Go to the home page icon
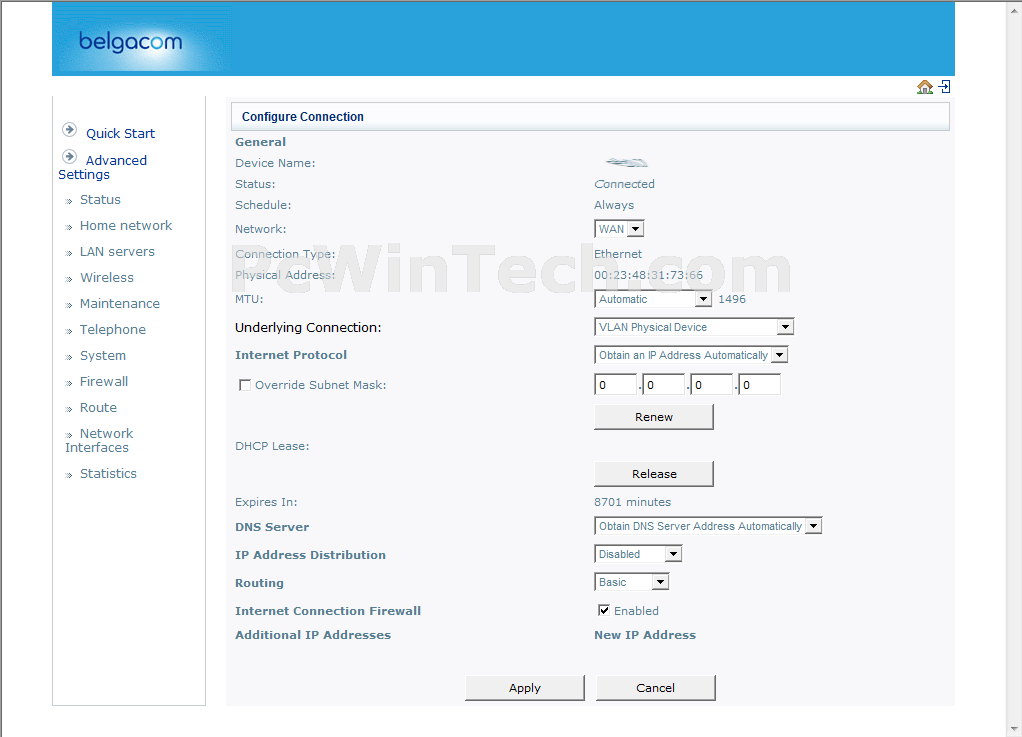1022x737 pixels. [x=924, y=87]
